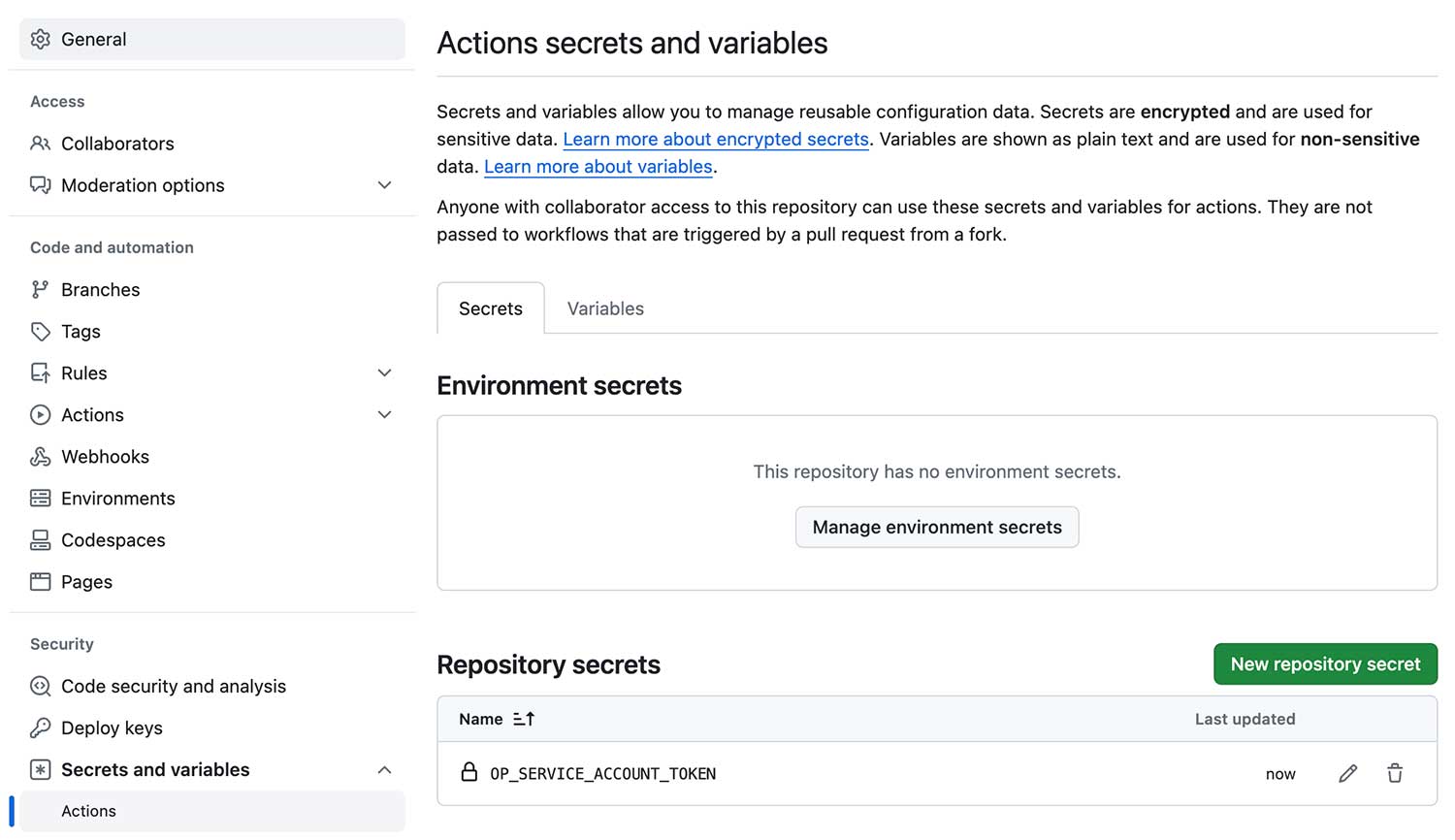Open General settings via the gear icon
1455x840 pixels.
pyautogui.click(x=40, y=40)
